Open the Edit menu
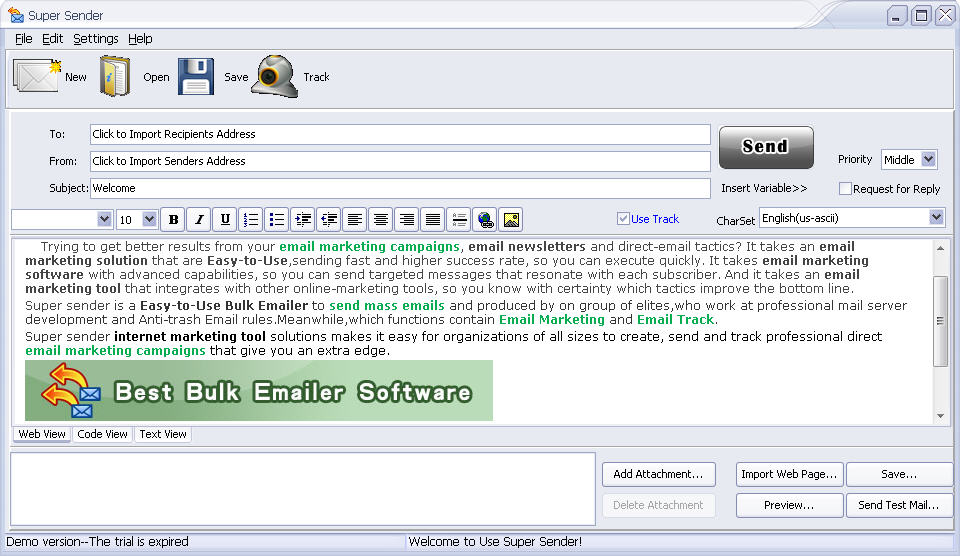Image resolution: width=960 pixels, height=556 pixels. tap(52, 39)
